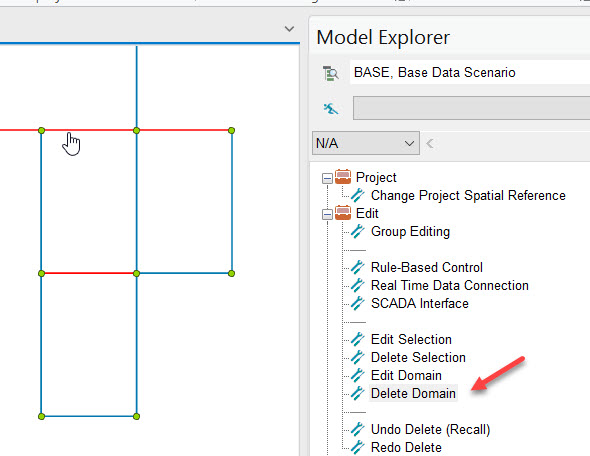This screenshot has height=456, width=590.
Task: Click the wrench icon next to Redo Delete
Action: coord(357,447)
